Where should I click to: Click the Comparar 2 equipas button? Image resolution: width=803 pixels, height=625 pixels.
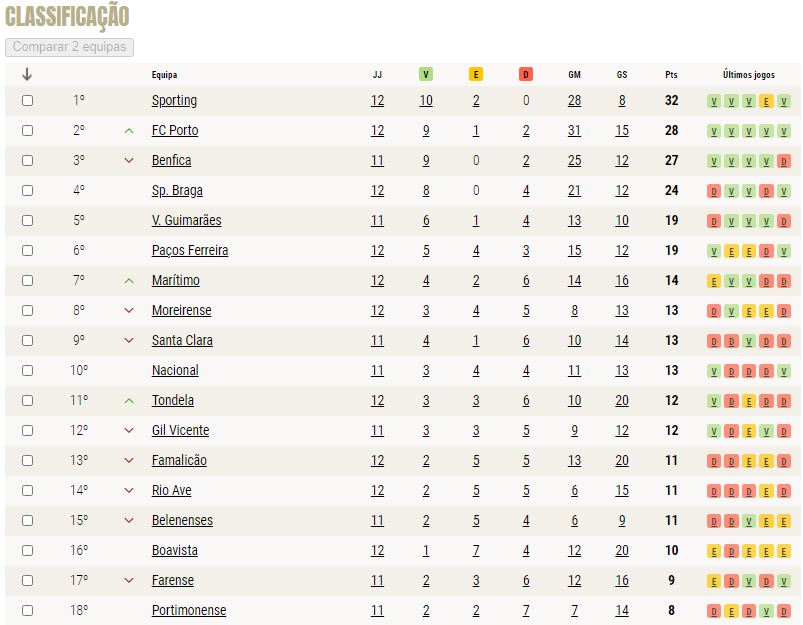coord(69,47)
